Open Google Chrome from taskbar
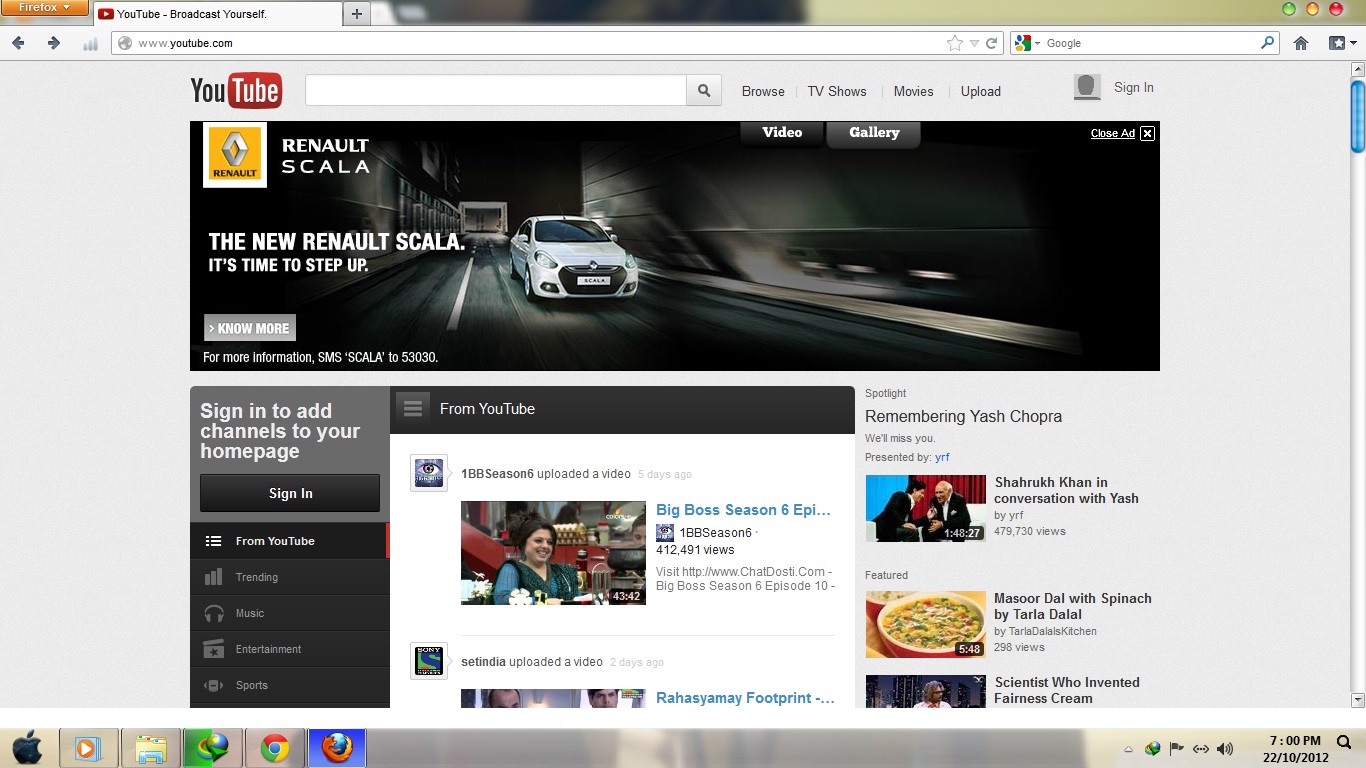1366x768 pixels. coord(275,748)
